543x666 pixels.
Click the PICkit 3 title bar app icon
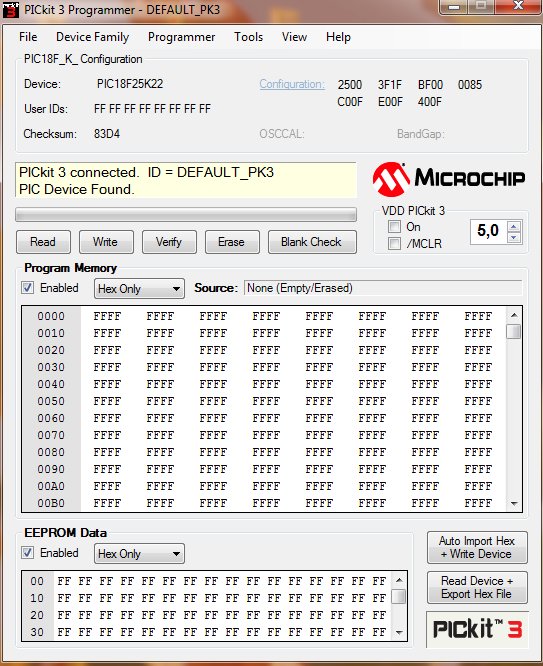pyautogui.click(x=11, y=10)
